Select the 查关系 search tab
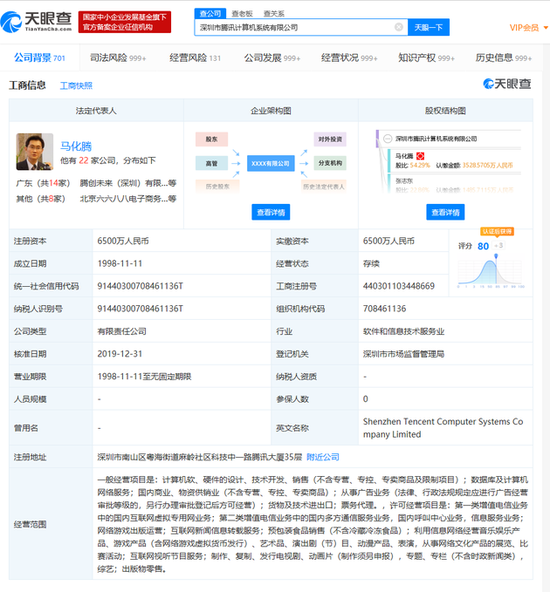 coord(274,14)
